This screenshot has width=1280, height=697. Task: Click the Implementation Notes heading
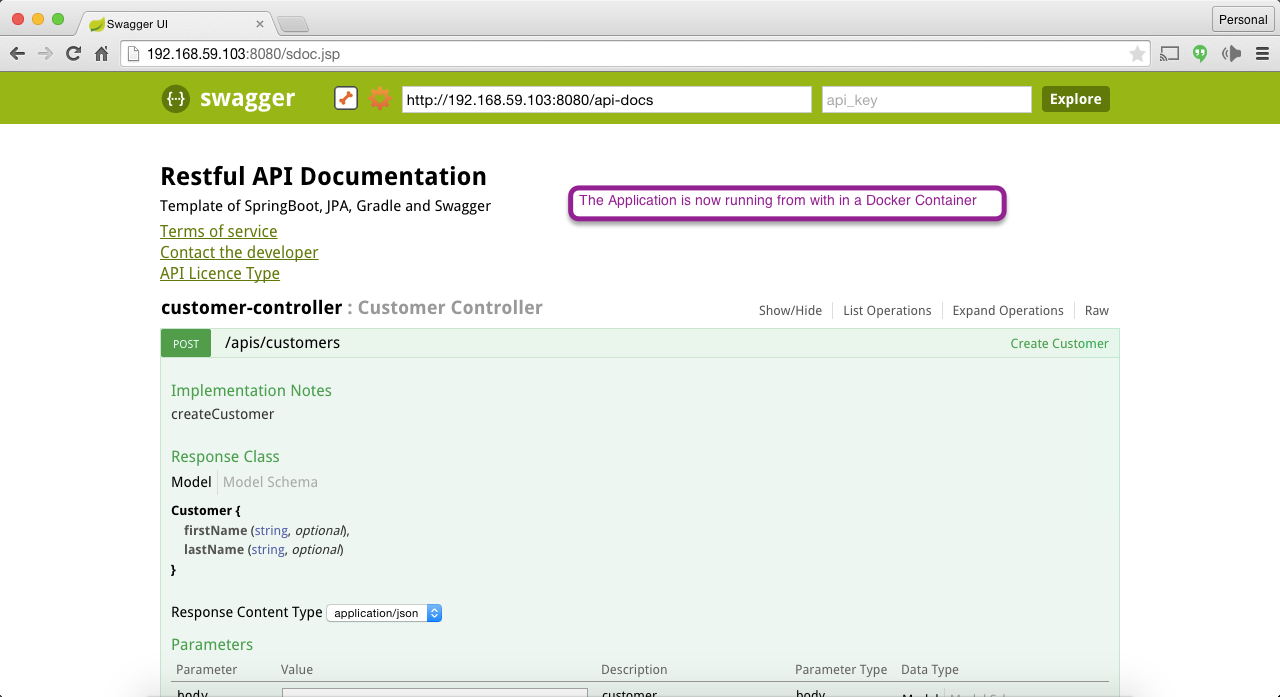coord(251,391)
